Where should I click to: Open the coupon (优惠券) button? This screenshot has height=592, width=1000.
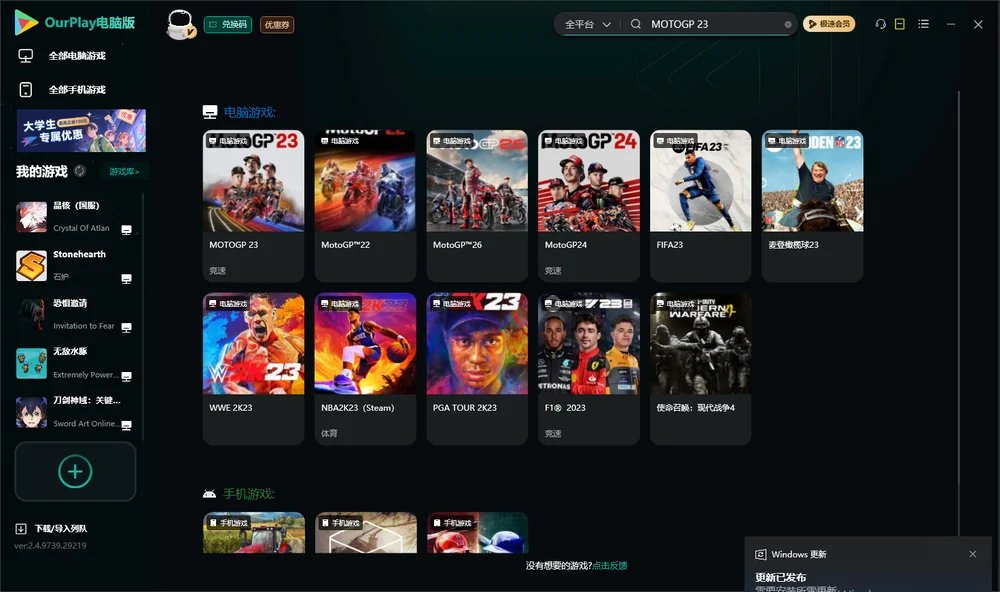pyautogui.click(x=277, y=24)
